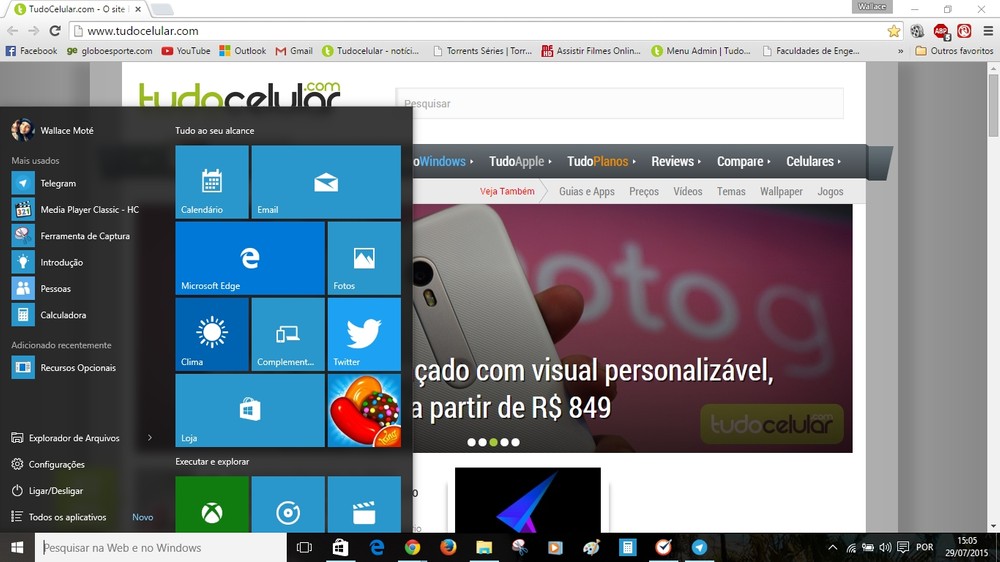
Task: Bookmark this page with the star
Action: click(893, 31)
